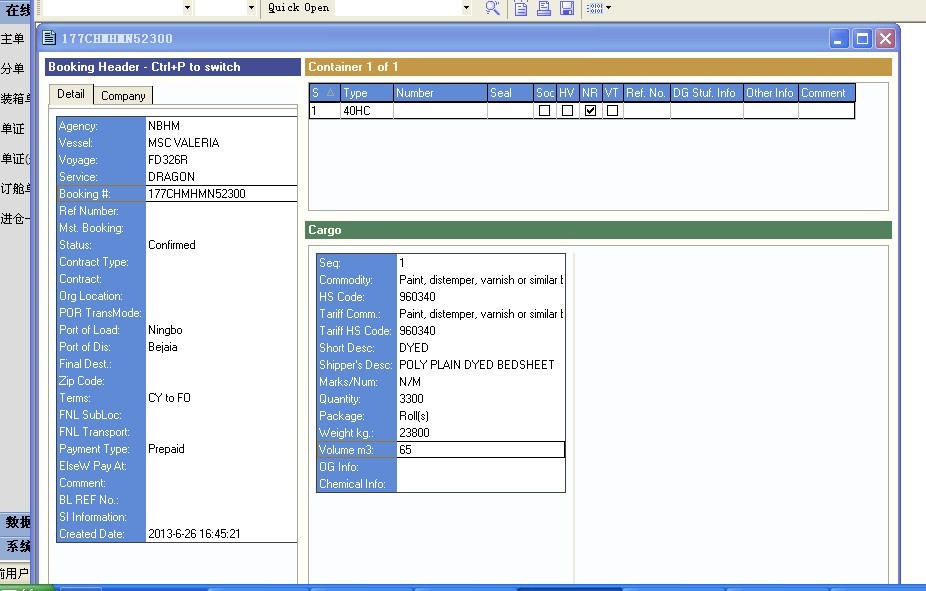Click the document icon in booking window title
The image size is (926, 591).
(49, 38)
